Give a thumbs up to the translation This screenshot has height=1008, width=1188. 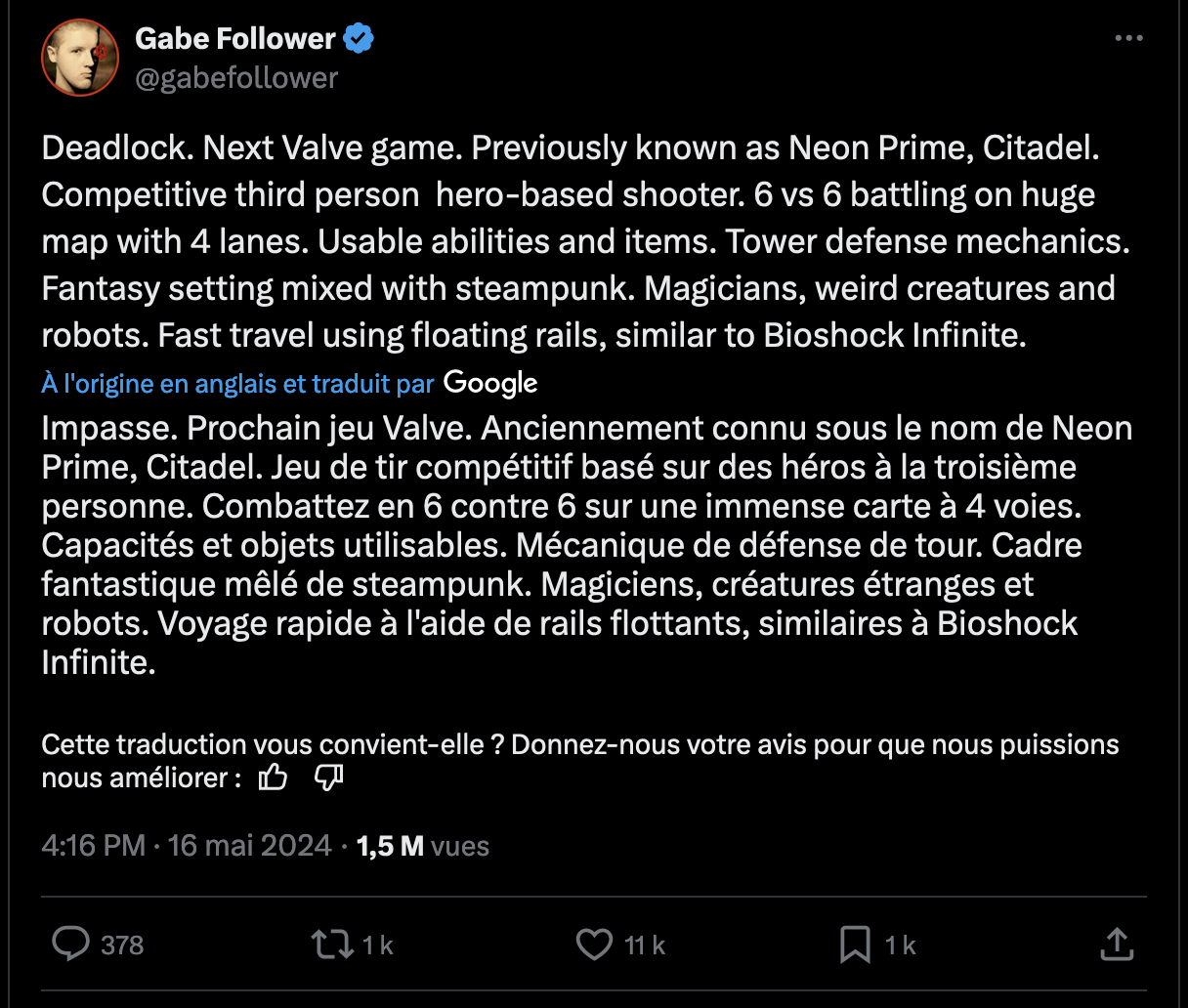(273, 777)
